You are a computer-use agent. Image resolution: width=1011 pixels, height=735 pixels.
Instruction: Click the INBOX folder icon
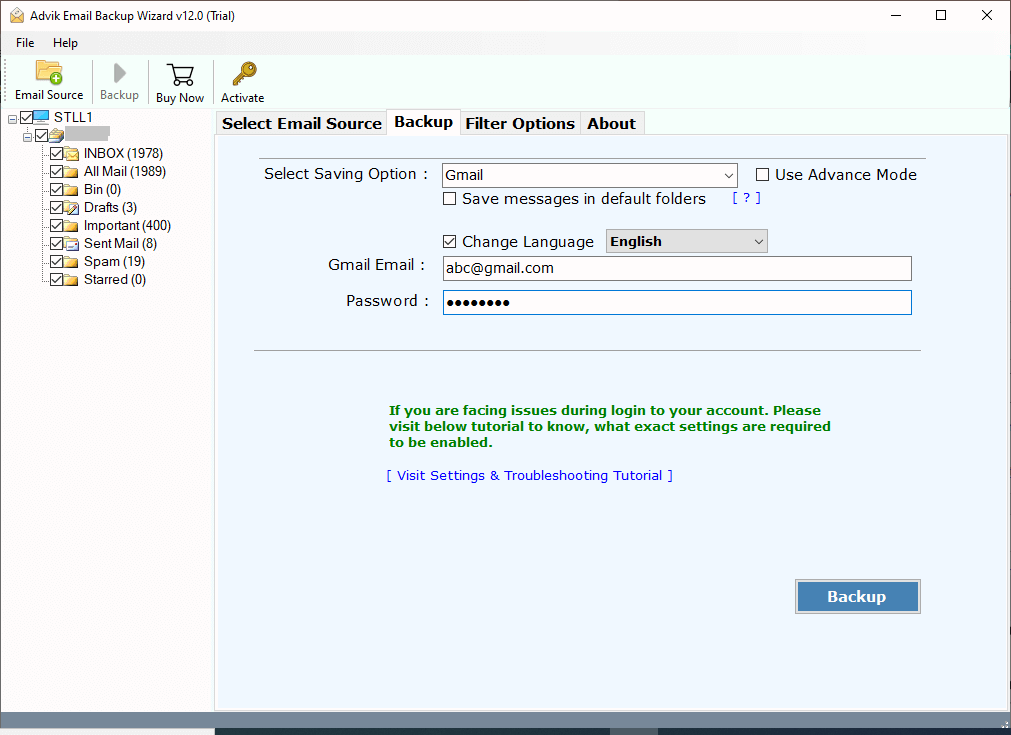click(72, 153)
